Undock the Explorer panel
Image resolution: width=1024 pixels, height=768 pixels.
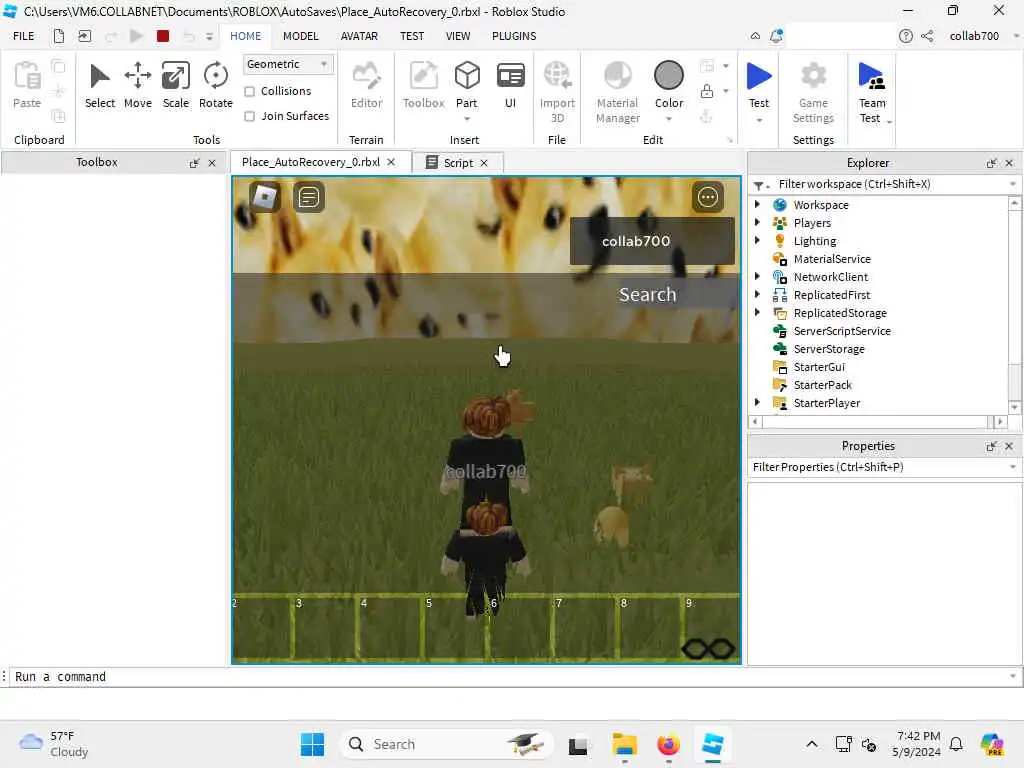click(x=991, y=163)
